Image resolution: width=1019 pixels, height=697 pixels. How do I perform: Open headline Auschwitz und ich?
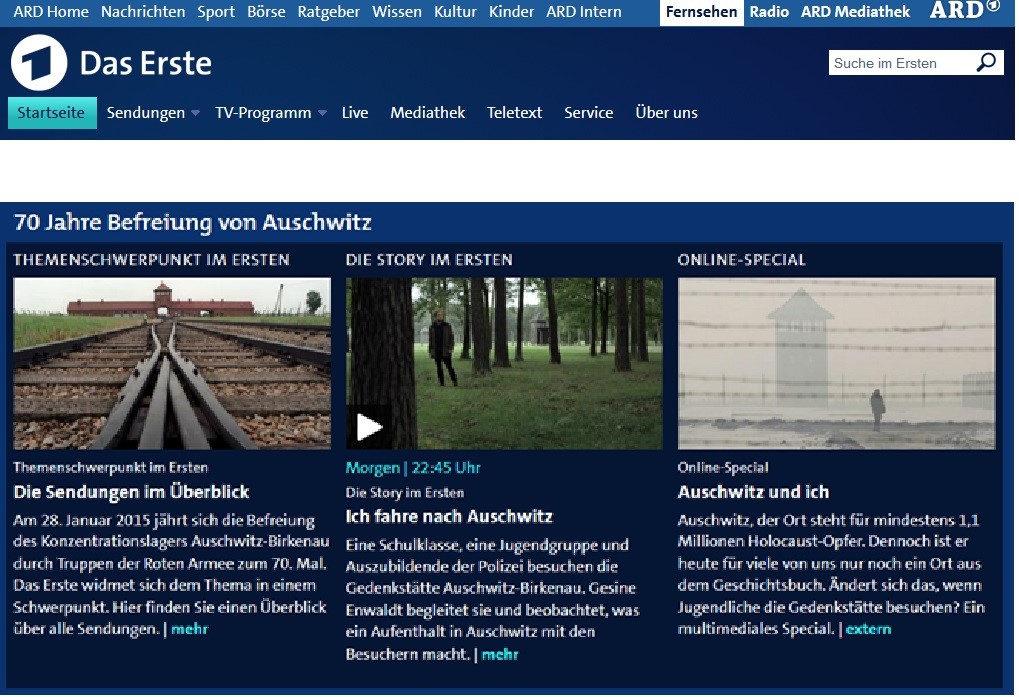coord(753,492)
